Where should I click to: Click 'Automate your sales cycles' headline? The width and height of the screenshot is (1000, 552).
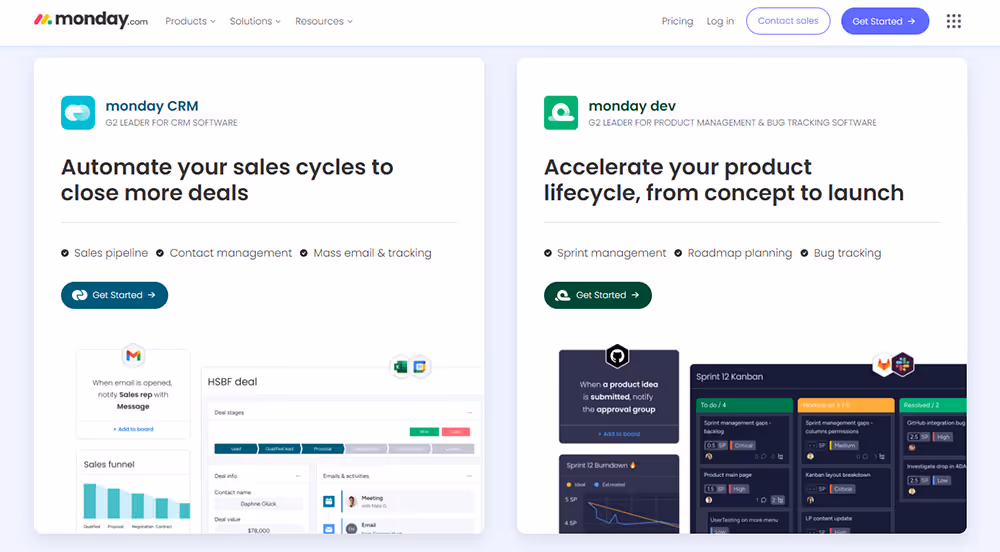[x=227, y=180]
